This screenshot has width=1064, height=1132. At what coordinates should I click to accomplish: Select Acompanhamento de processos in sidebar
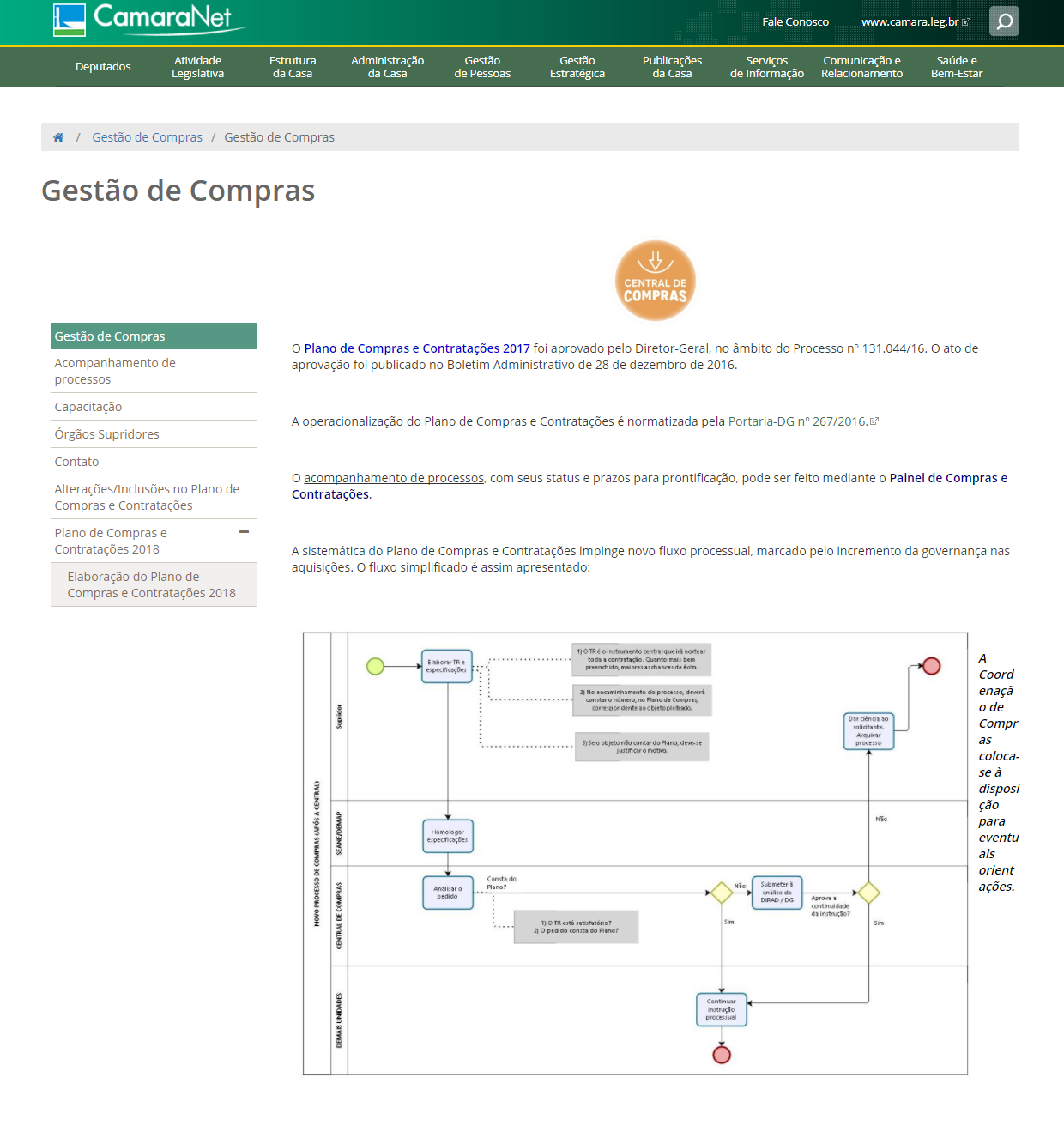[115, 371]
